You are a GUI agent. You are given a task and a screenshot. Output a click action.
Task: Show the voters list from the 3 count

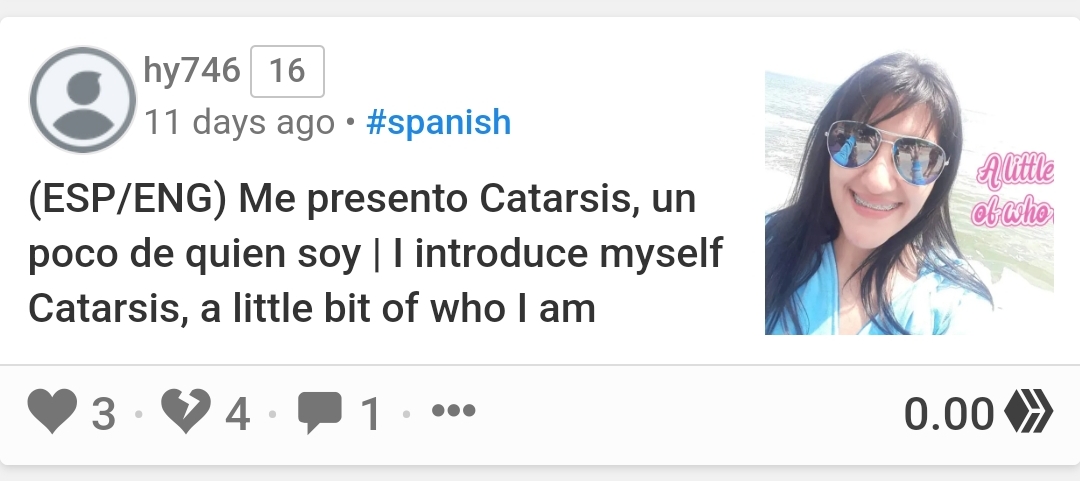(x=103, y=413)
